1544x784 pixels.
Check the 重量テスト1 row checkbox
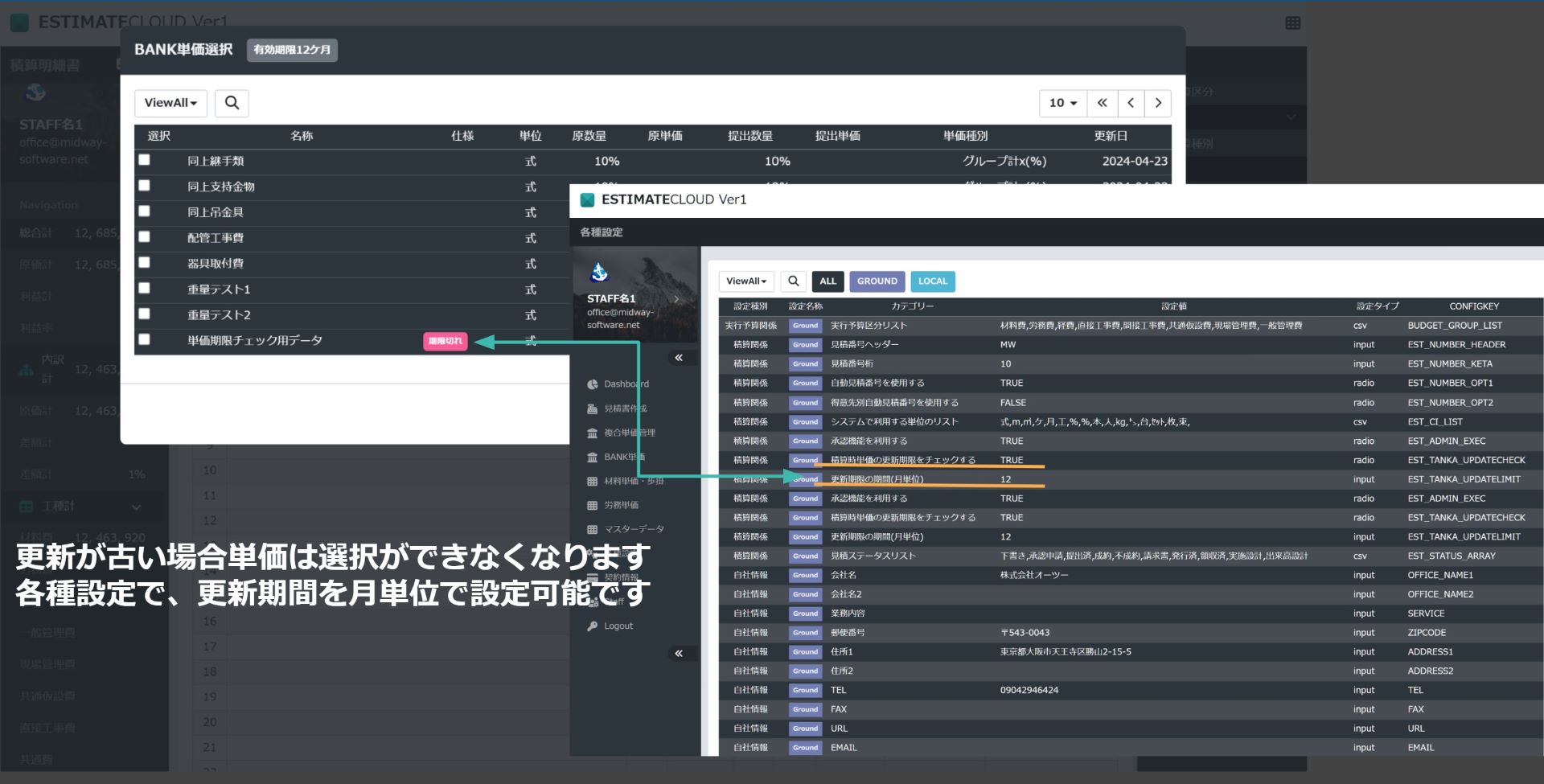click(x=145, y=288)
